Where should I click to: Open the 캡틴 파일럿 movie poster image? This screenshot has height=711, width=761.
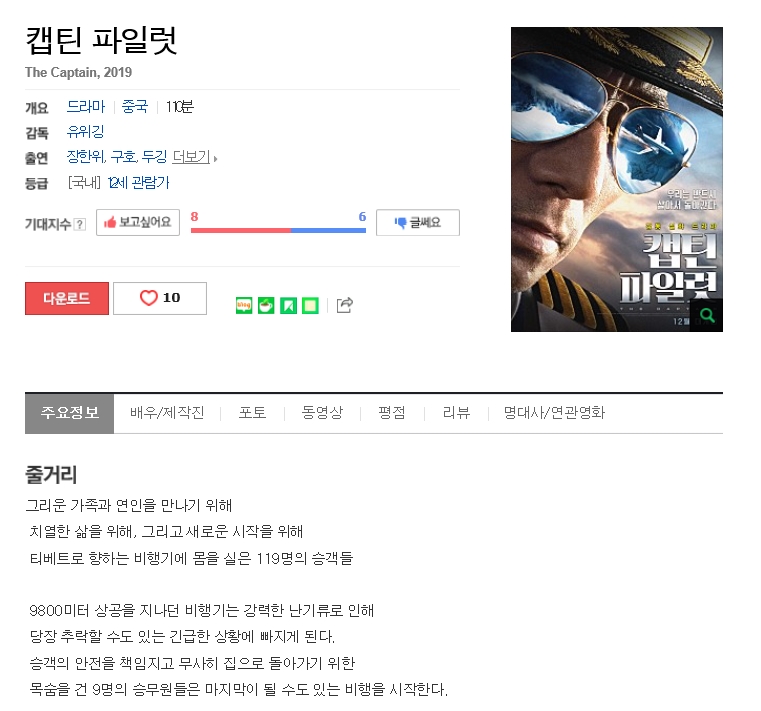point(617,180)
